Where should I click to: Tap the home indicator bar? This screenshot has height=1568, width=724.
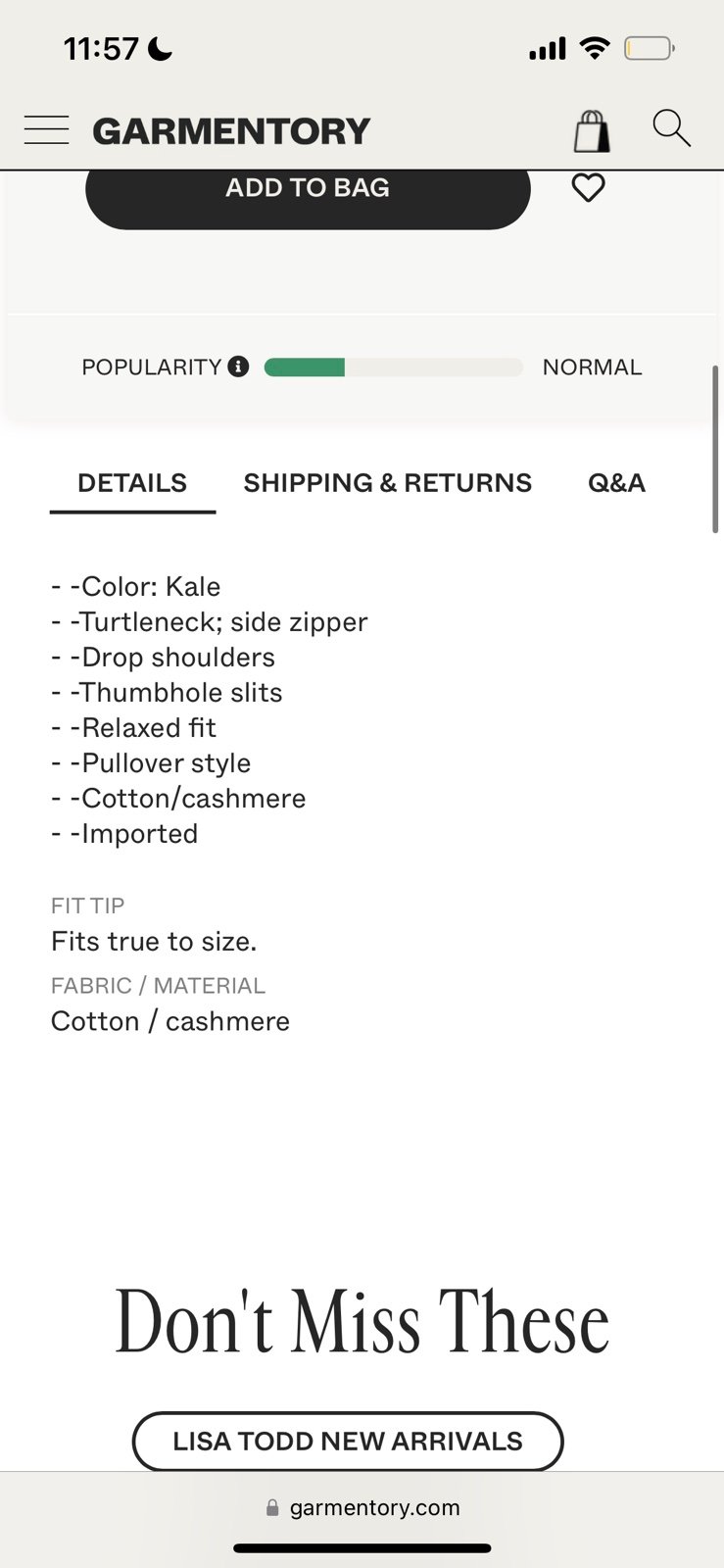pos(362,1548)
